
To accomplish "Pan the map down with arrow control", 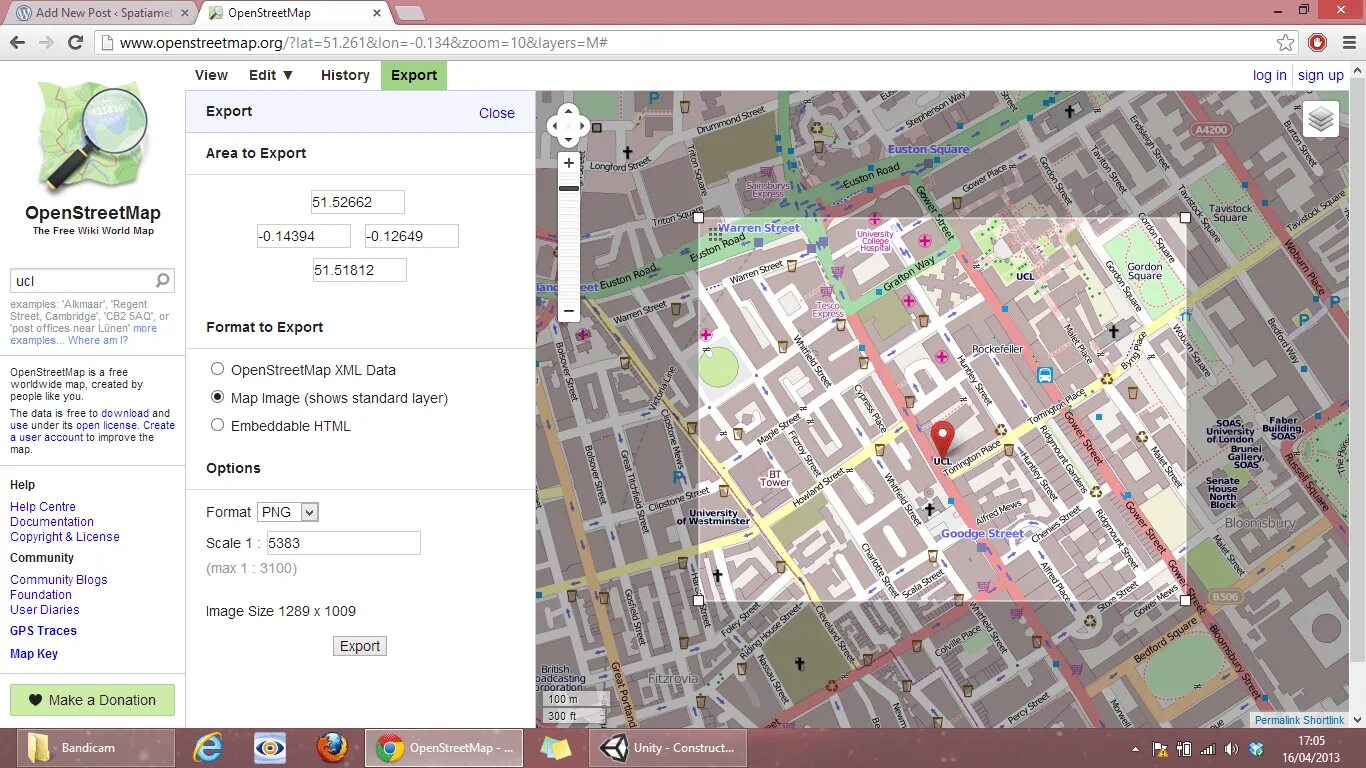I will 569,140.
